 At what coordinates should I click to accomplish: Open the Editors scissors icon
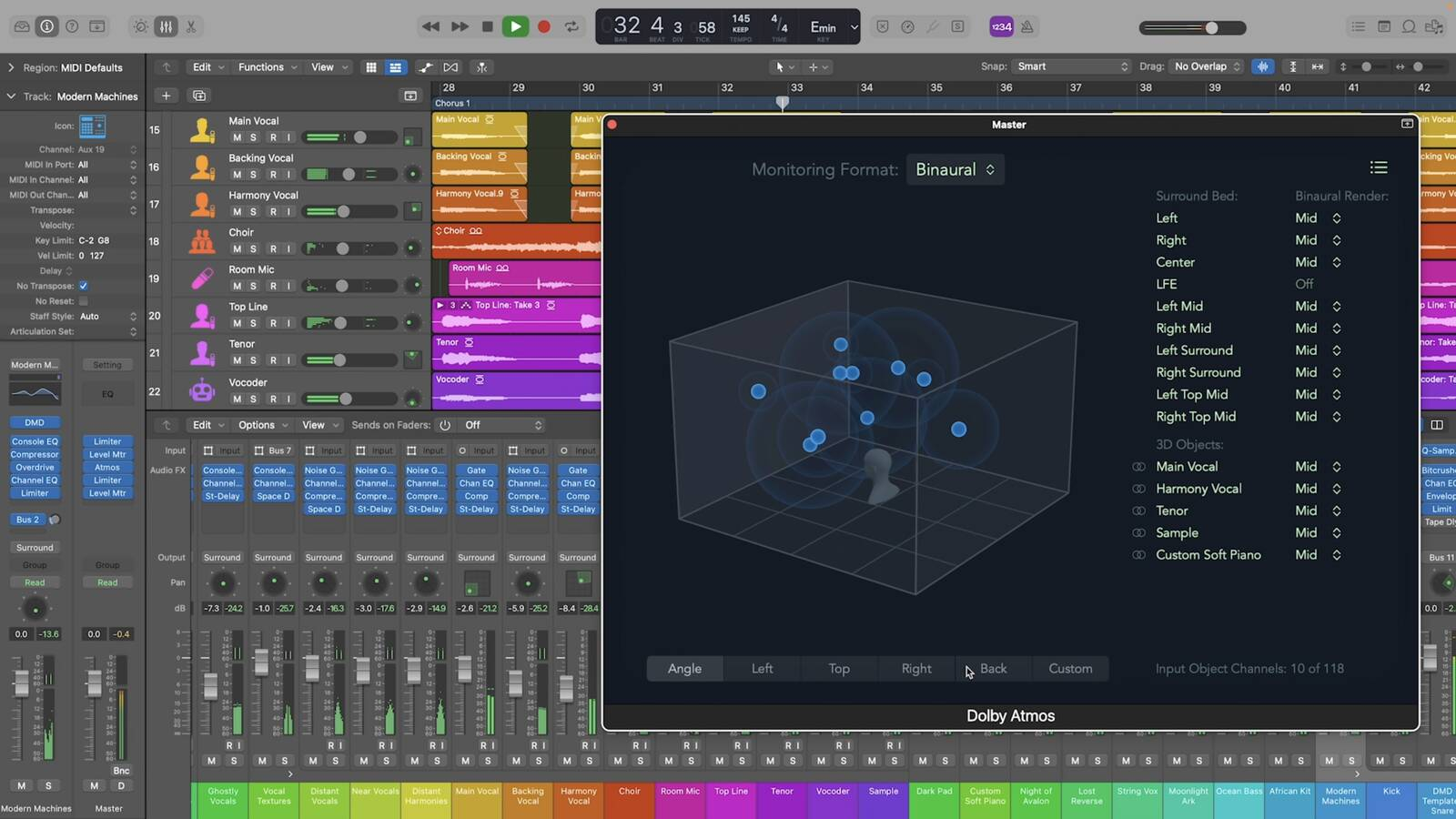pos(191,26)
